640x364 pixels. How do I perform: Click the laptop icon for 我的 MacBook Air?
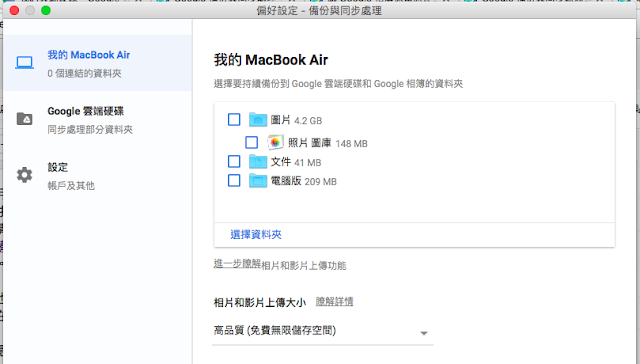pos(24,63)
